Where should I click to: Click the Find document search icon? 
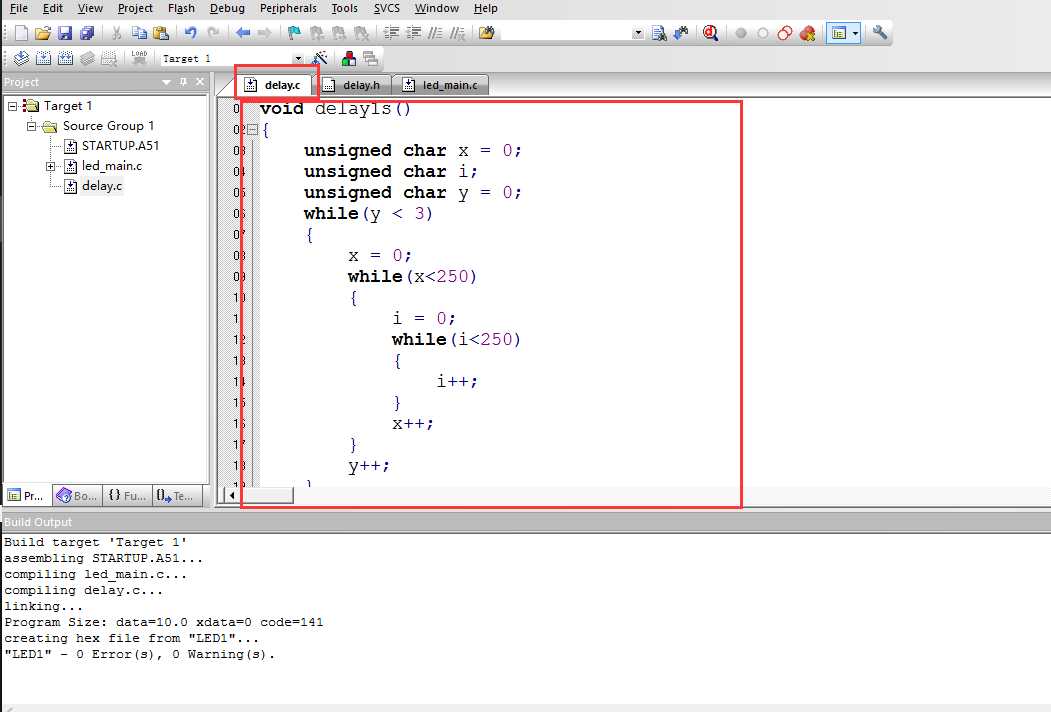(x=659, y=33)
